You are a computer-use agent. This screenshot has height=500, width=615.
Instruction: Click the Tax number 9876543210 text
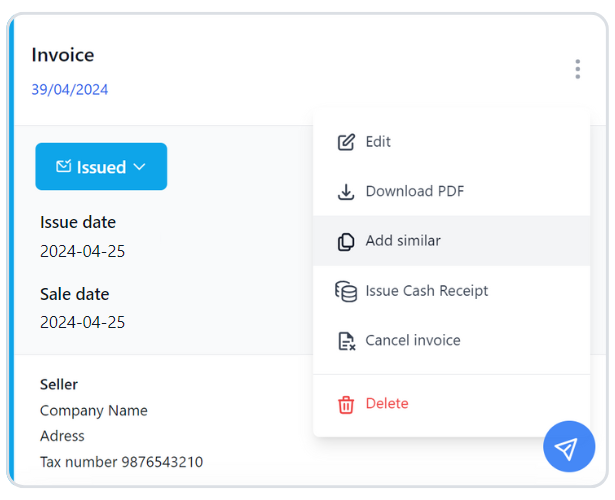[x=121, y=462]
